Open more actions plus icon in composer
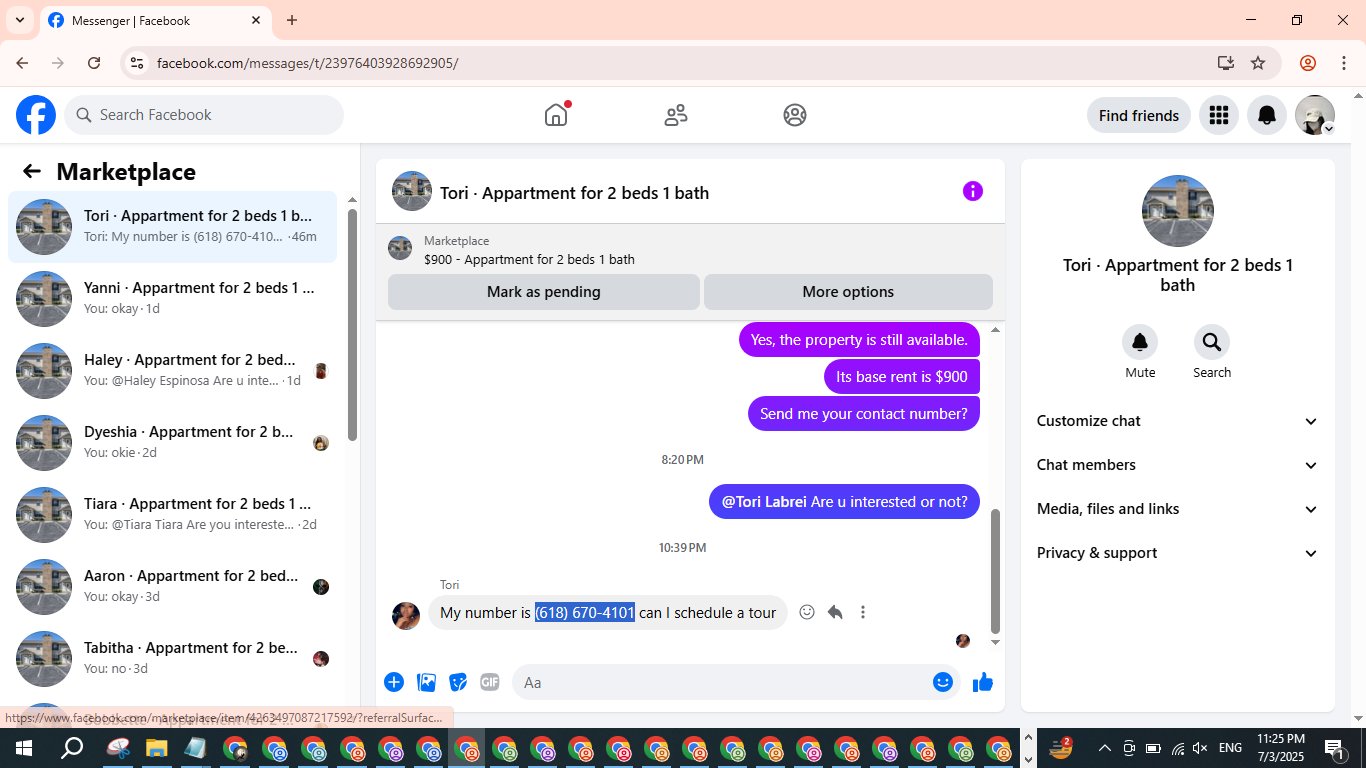The width and height of the screenshot is (1366, 768). point(394,682)
